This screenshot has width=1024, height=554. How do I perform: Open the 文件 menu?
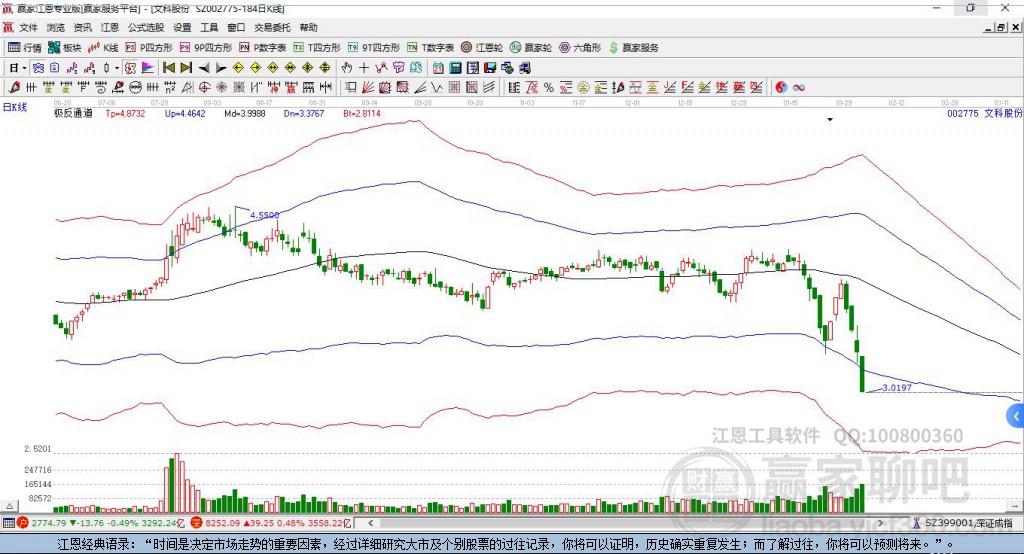(x=29, y=27)
